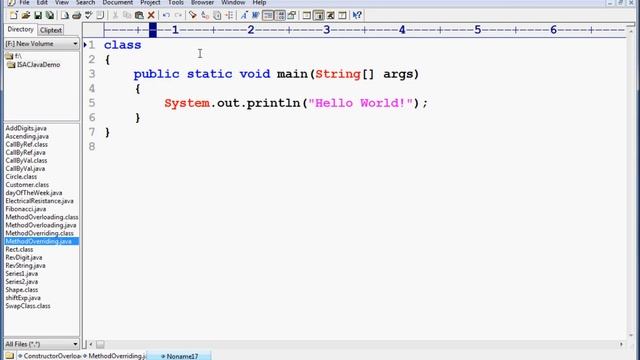This screenshot has width=640, height=360.
Task: Select dayOfTheWeek.java in file list
Action: [x=34, y=193]
